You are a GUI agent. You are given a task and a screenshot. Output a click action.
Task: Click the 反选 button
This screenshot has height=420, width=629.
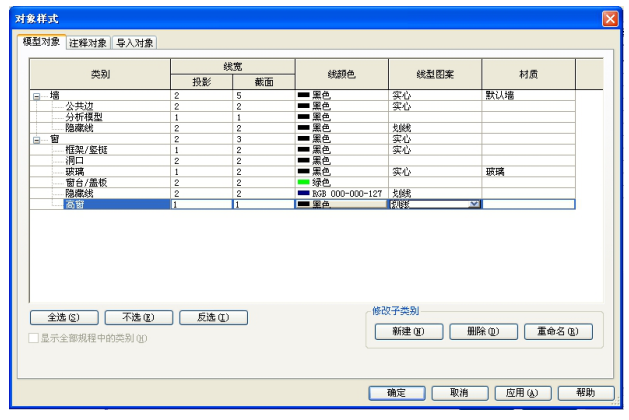tap(213, 318)
